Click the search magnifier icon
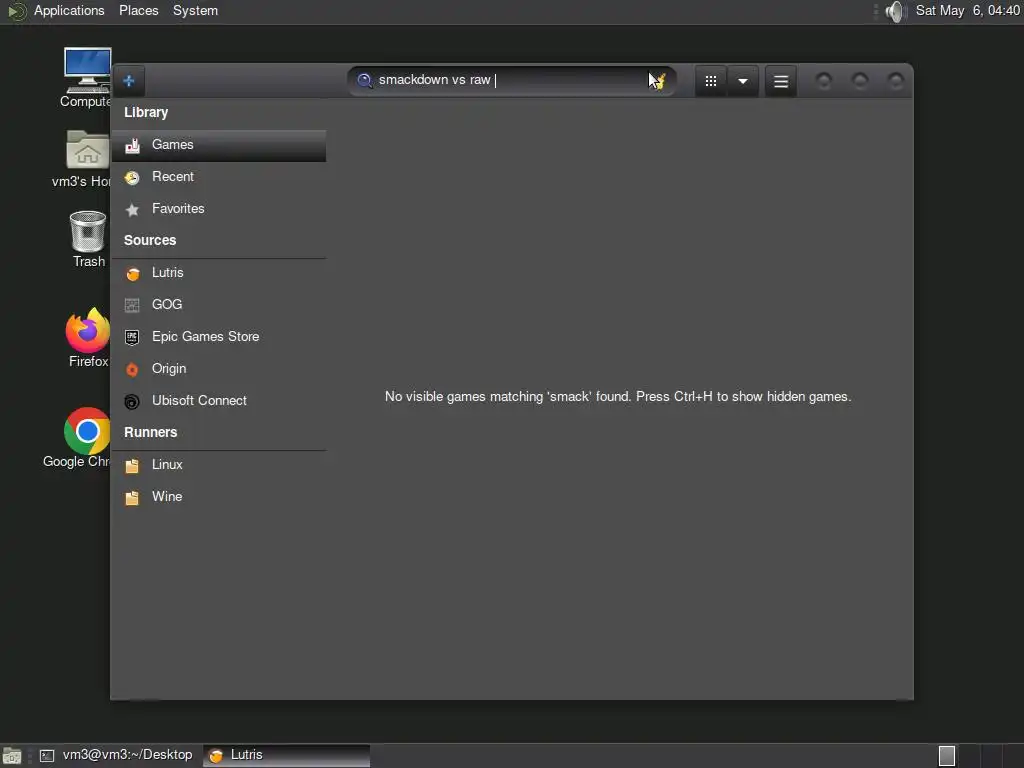 tap(365, 80)
